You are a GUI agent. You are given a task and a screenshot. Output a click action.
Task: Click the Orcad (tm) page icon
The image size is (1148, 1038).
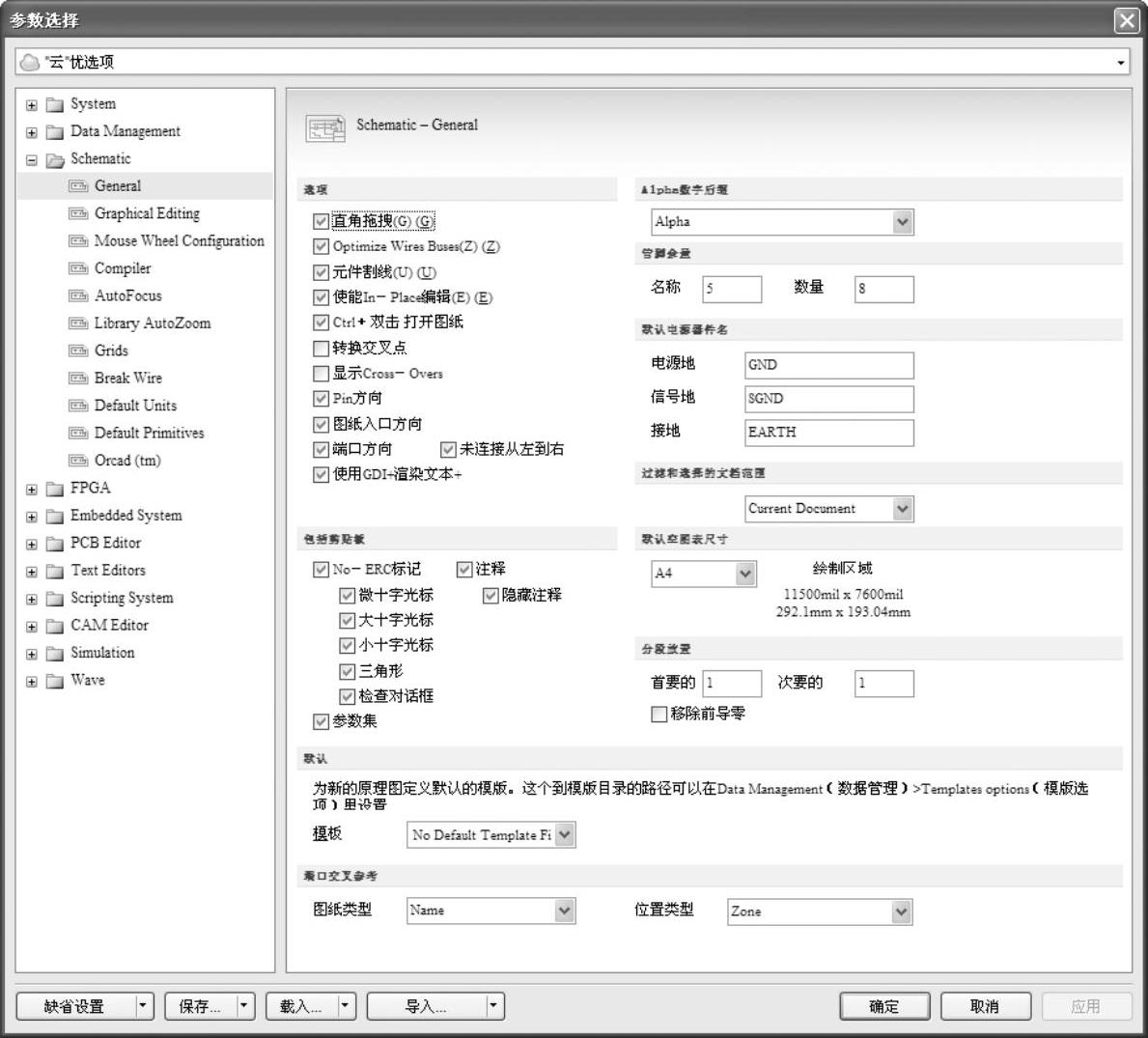pyautogui.click(x=78, y=461)
